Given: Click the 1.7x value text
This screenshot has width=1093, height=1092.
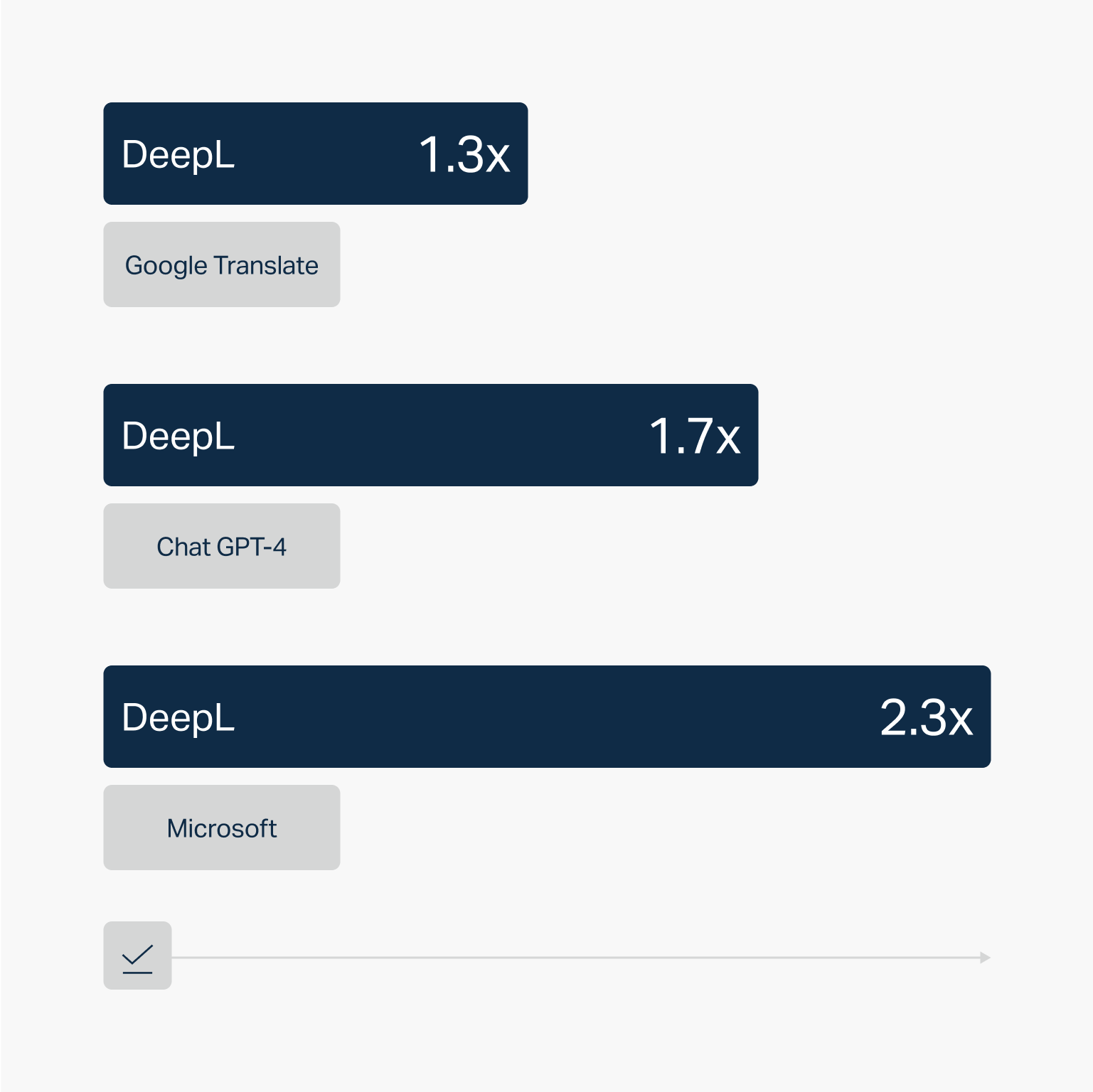Looking at the screenshot, I should pos(695,436).
